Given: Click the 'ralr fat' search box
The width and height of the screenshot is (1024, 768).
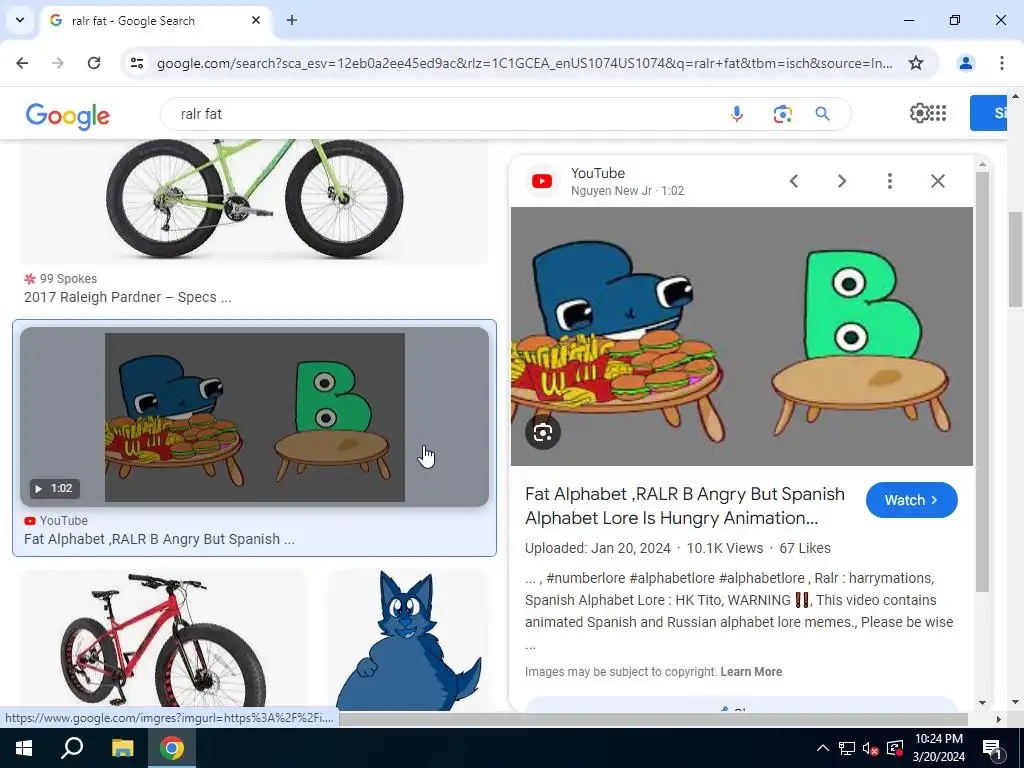Looking at the screenshot, I should (444, 114).
